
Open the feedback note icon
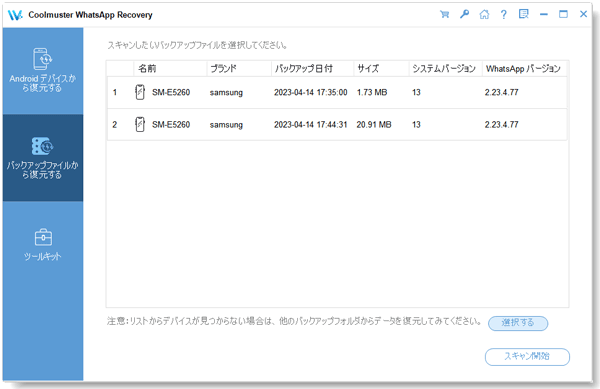pyautogui.click(x=523, y=15)
